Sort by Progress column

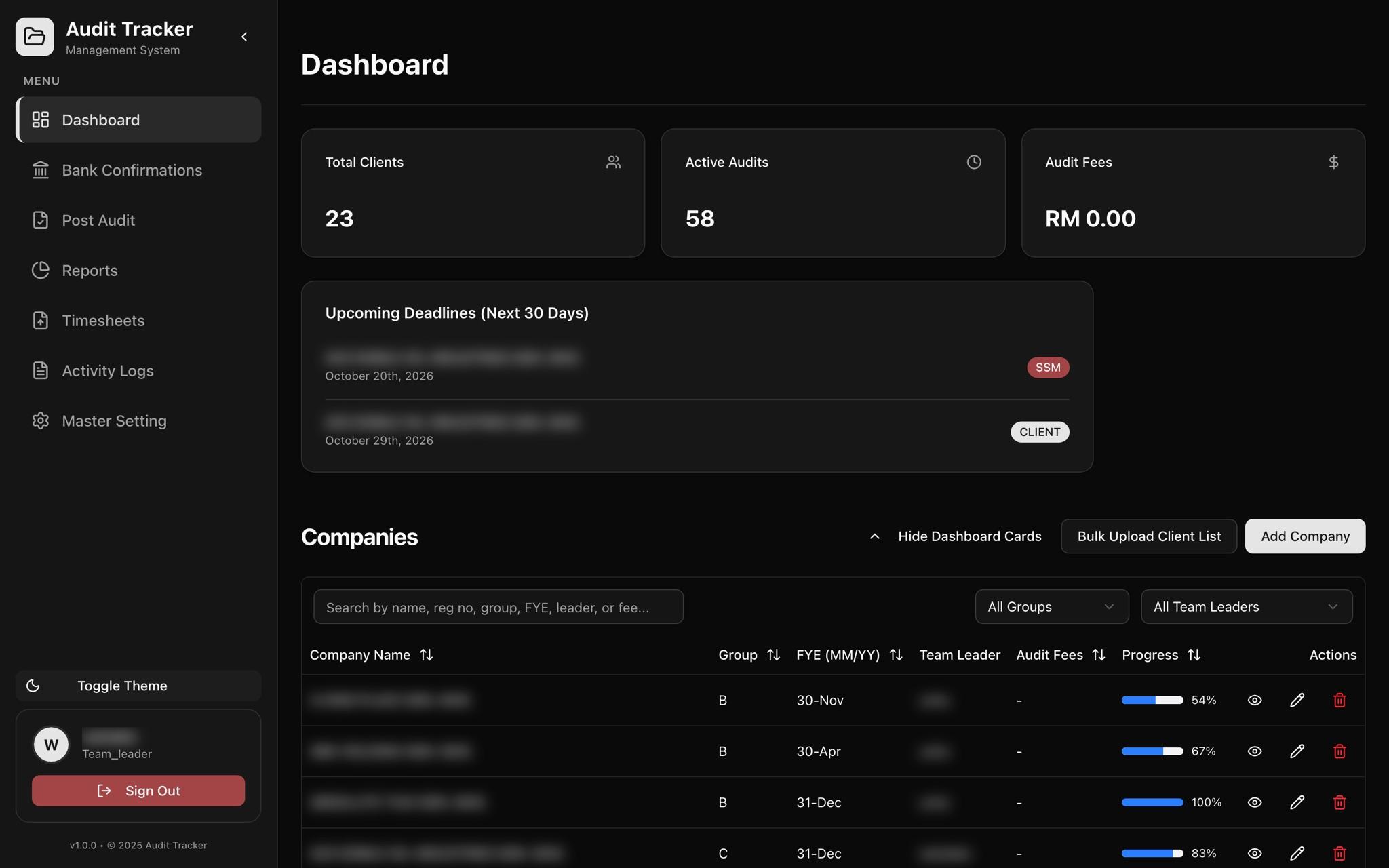coord(1162,655)
